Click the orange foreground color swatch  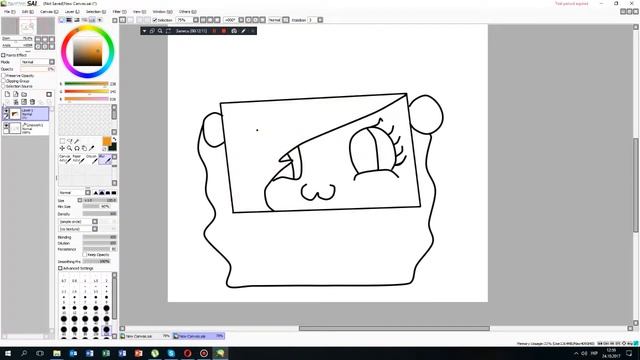[x=106, y=141]
